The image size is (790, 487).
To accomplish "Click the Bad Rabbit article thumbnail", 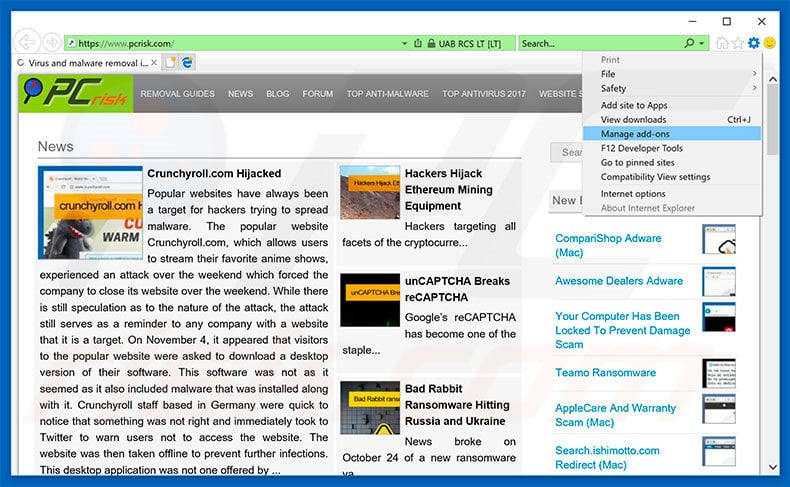I will [x=370, y=408].
